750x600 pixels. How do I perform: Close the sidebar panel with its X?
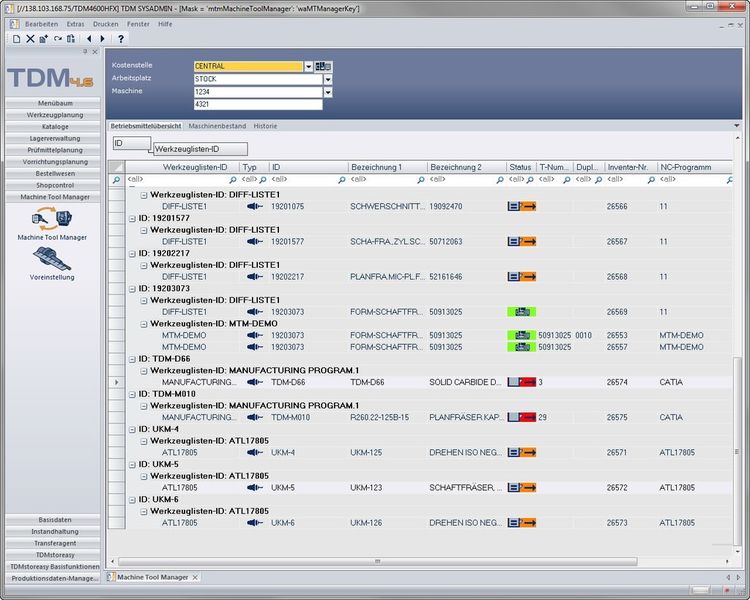[95, 51]
